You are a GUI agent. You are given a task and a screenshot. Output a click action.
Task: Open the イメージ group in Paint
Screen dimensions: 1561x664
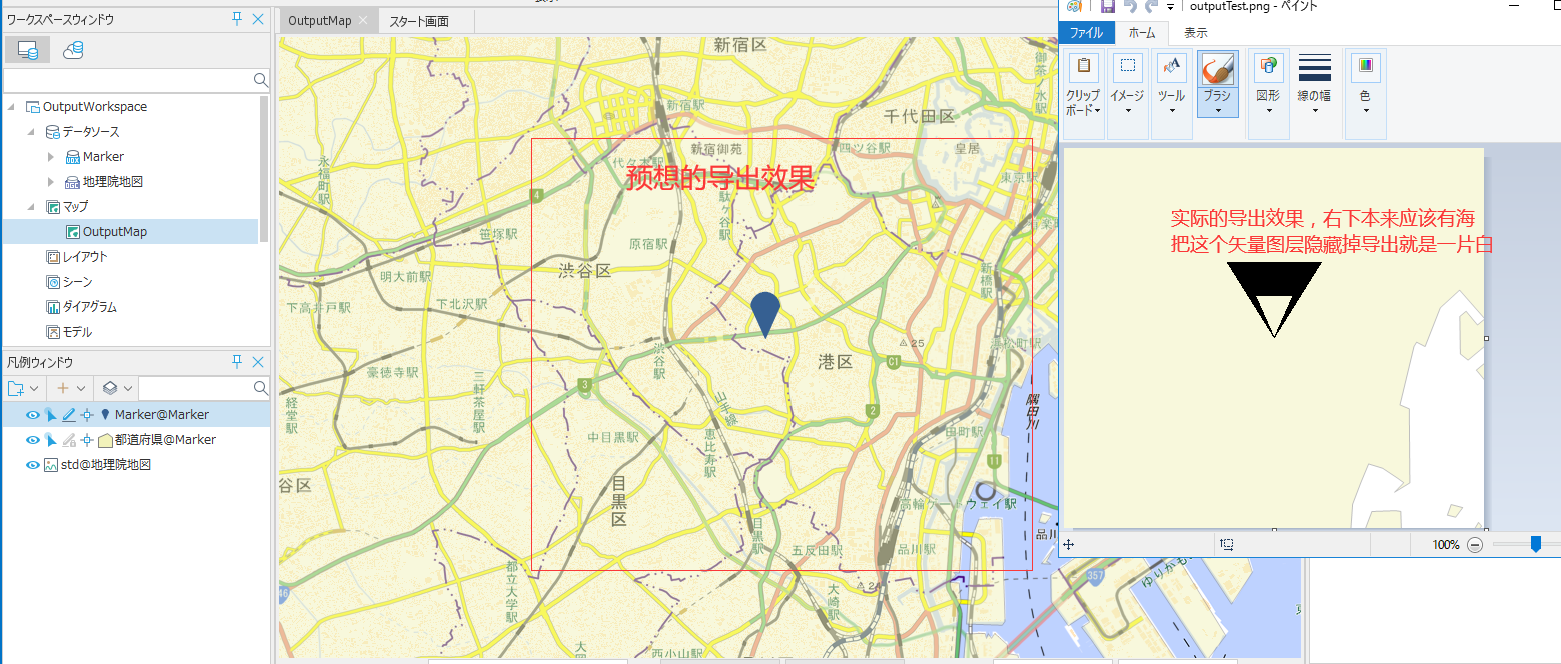coord(1127,94)
